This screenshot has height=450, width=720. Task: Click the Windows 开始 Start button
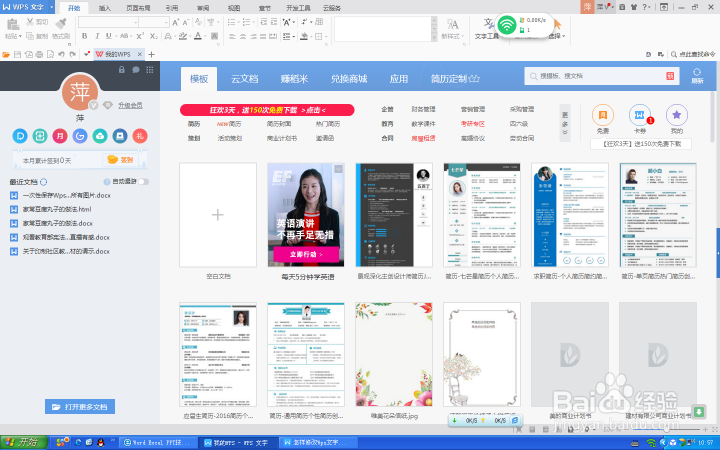coord(24,442)
